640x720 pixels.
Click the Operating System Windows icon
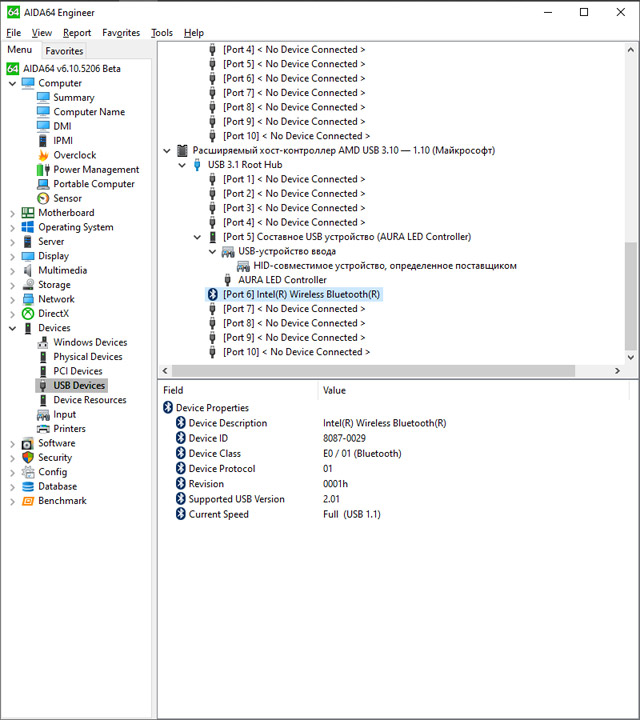[28, 227]
